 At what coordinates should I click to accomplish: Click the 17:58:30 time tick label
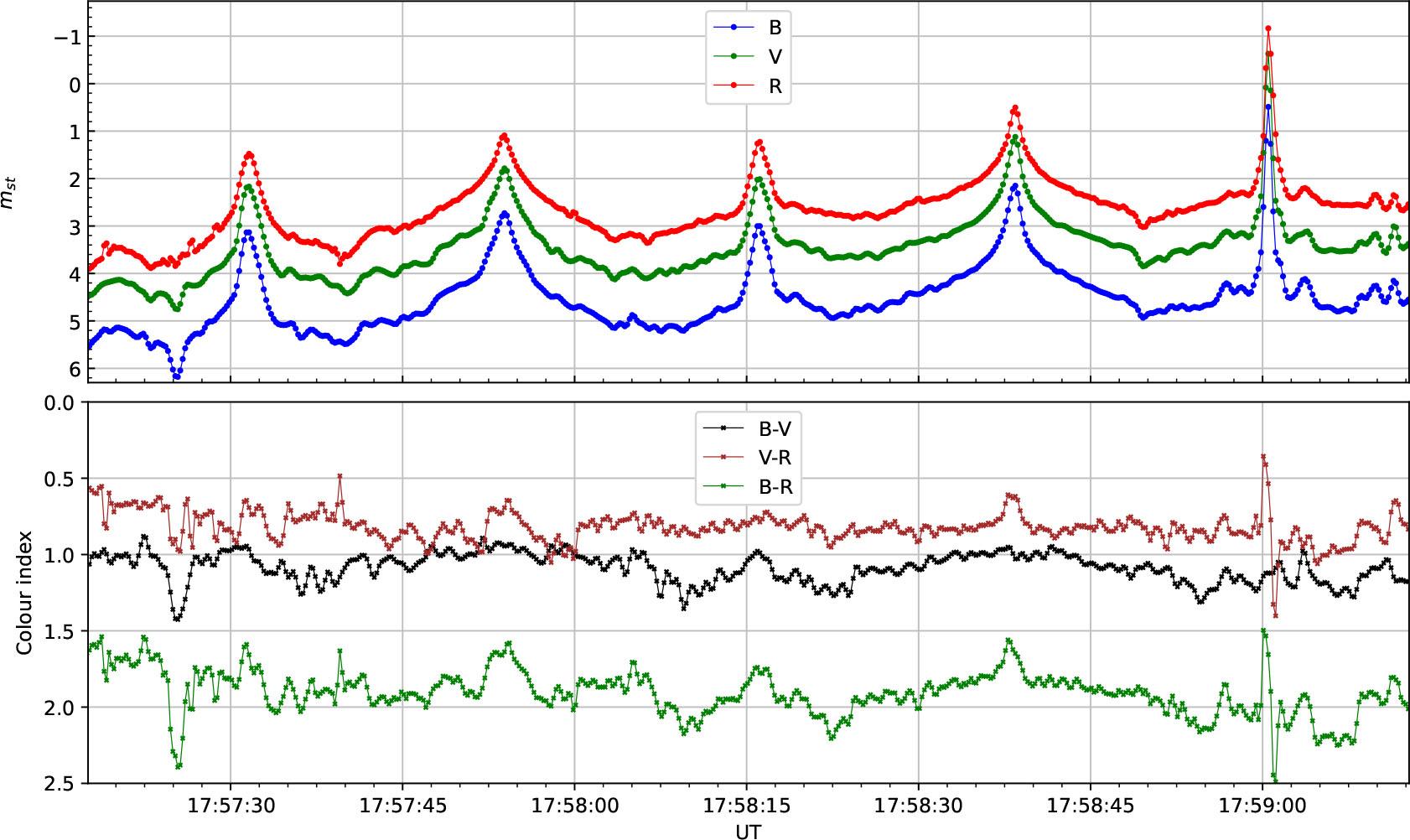click(919, 806)
